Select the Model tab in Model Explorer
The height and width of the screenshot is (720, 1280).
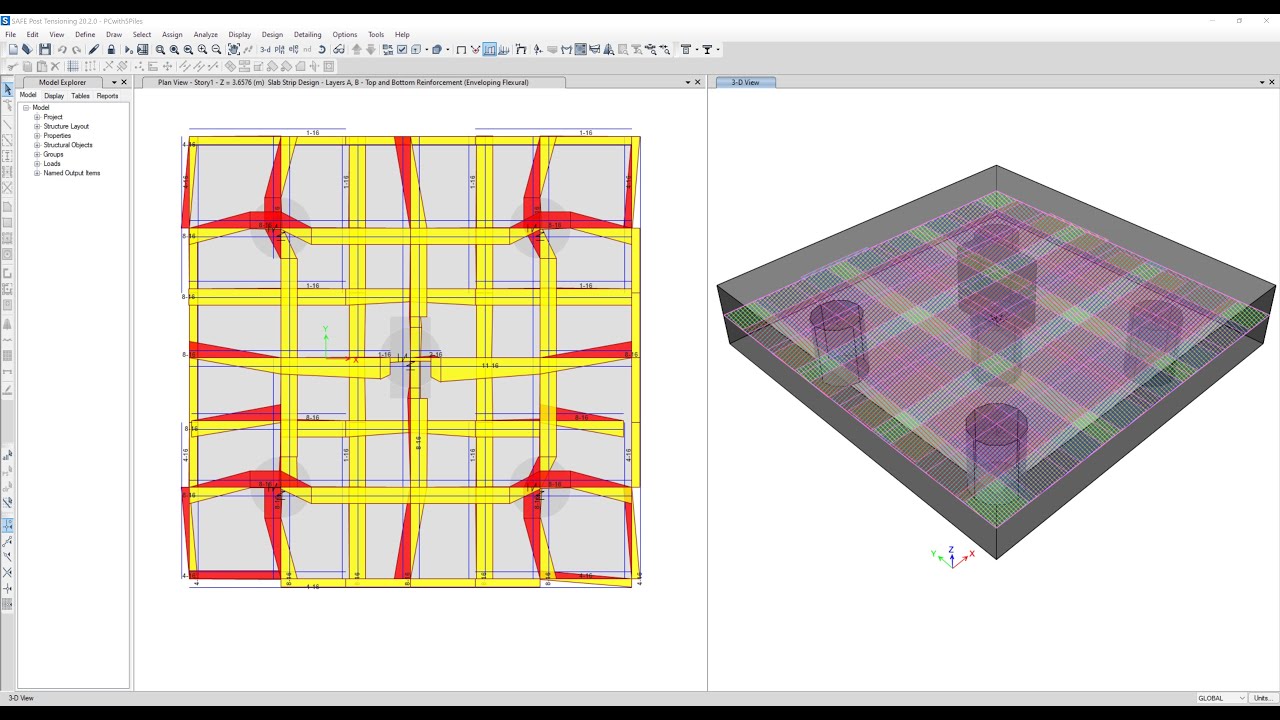click(x=28, y=96)
